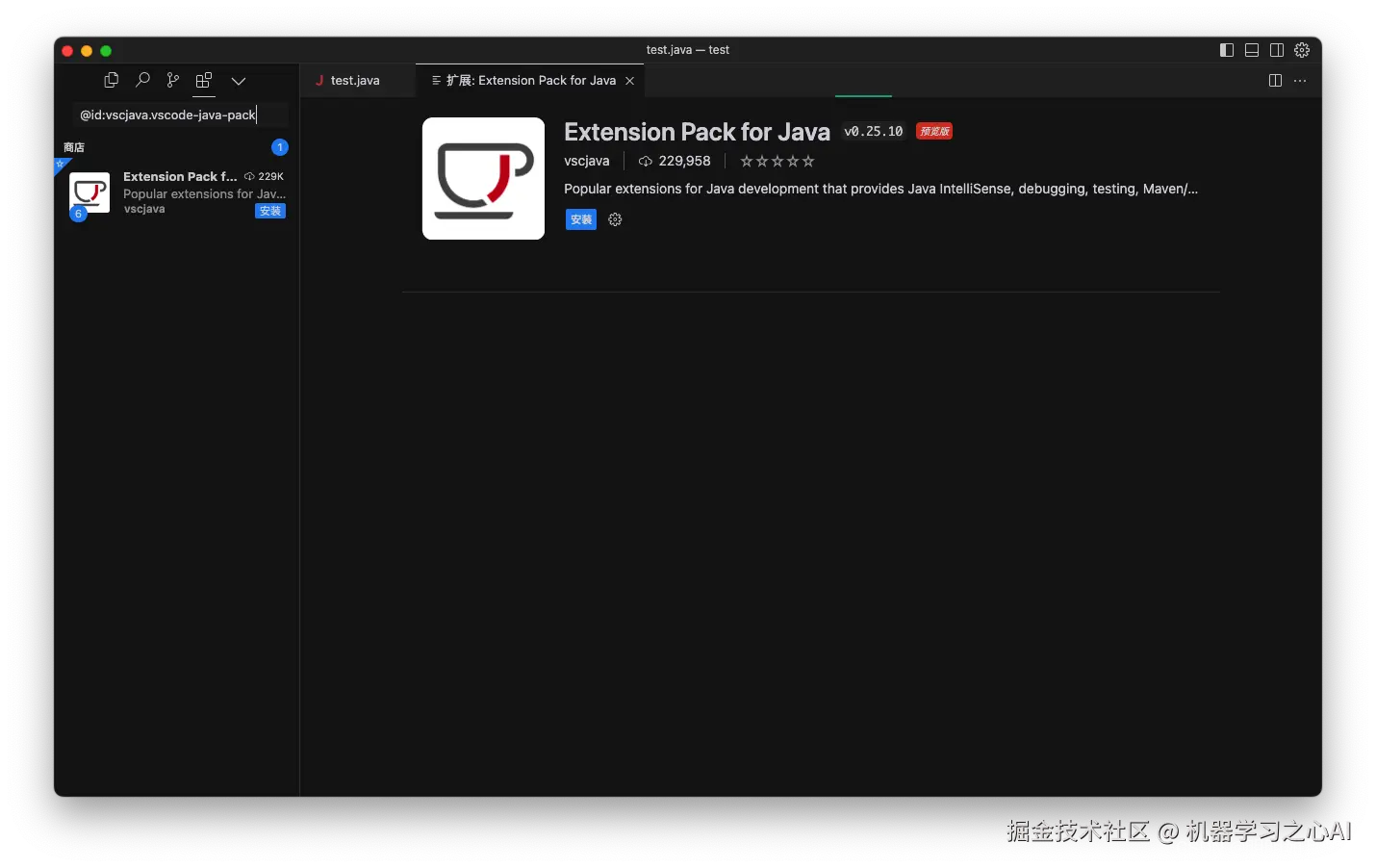1376x868 pixels.
Task: Open the Source Control view
Action: pos(173,80)
